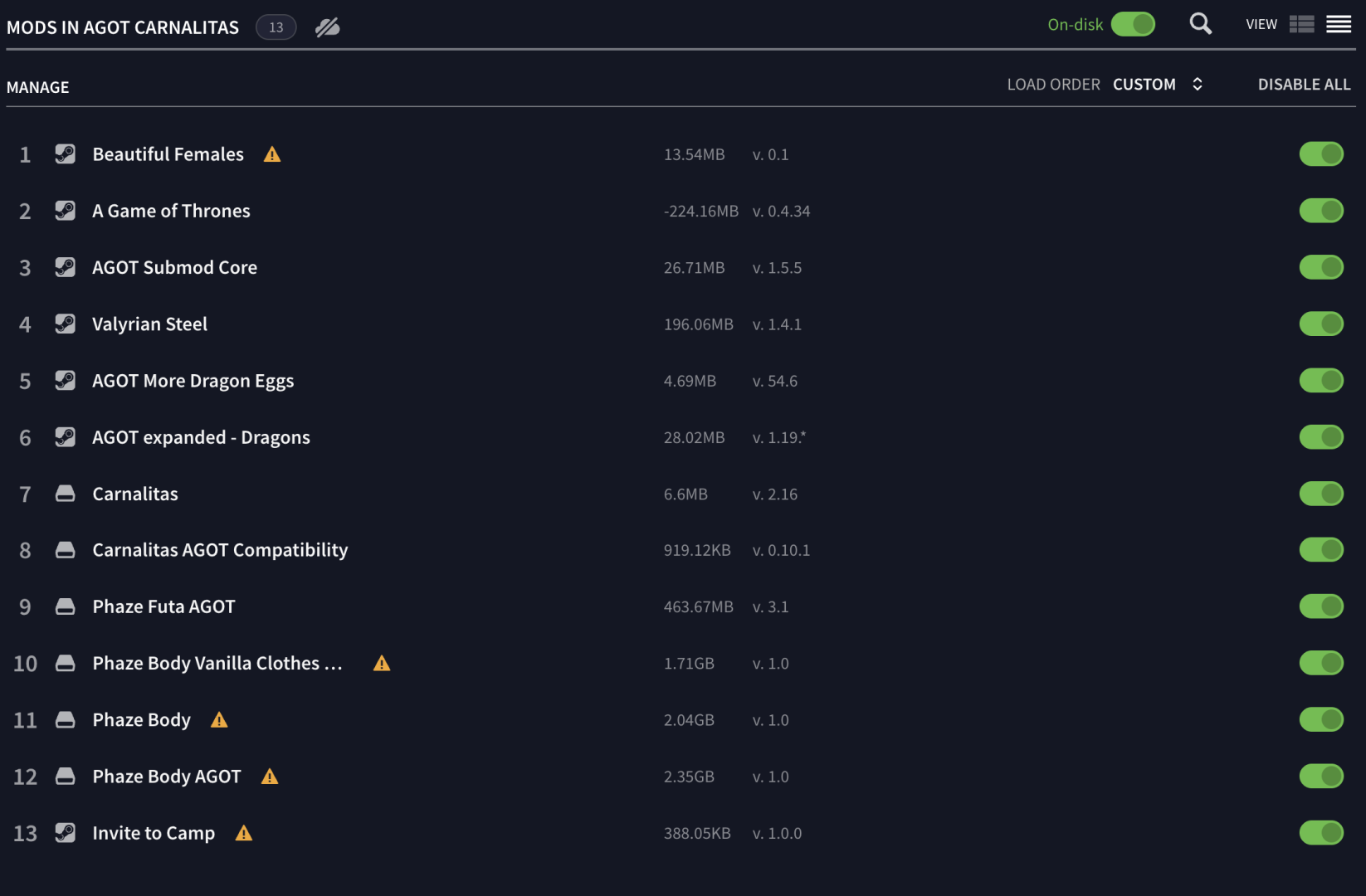Click the Disable All button

click(1304, 85)
